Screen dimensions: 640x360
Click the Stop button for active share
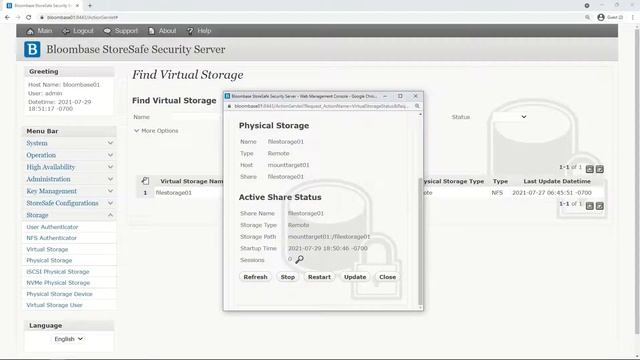[x=287, y=277]
